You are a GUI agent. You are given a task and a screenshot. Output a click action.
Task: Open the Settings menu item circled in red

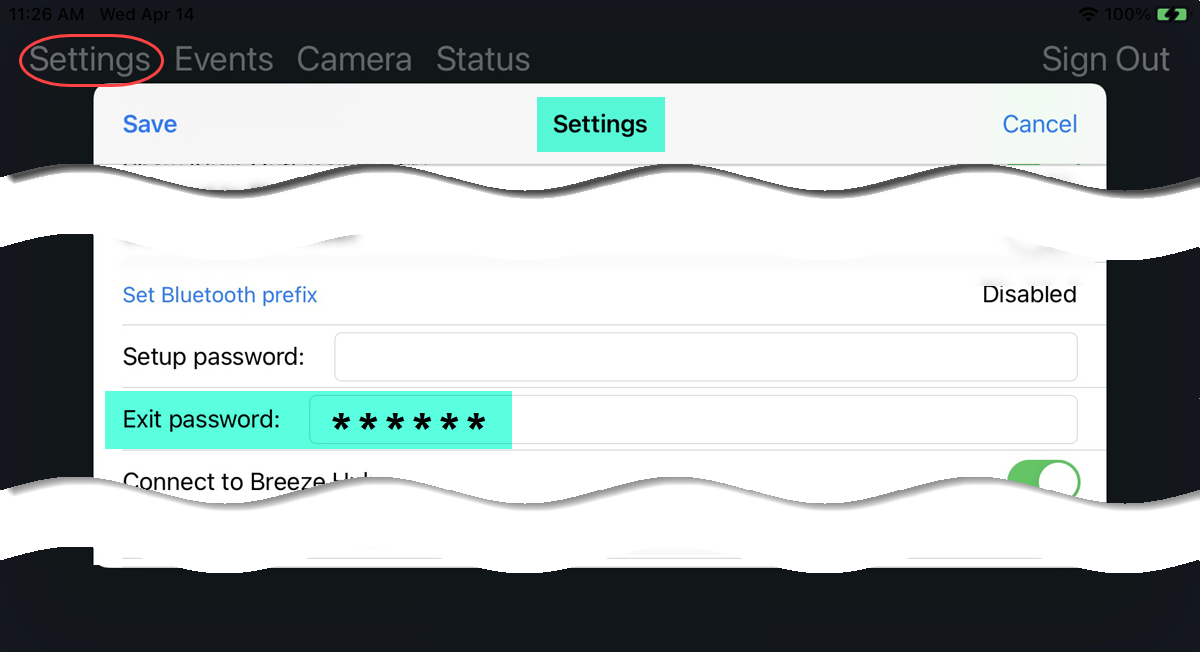(x=90, y=59)
